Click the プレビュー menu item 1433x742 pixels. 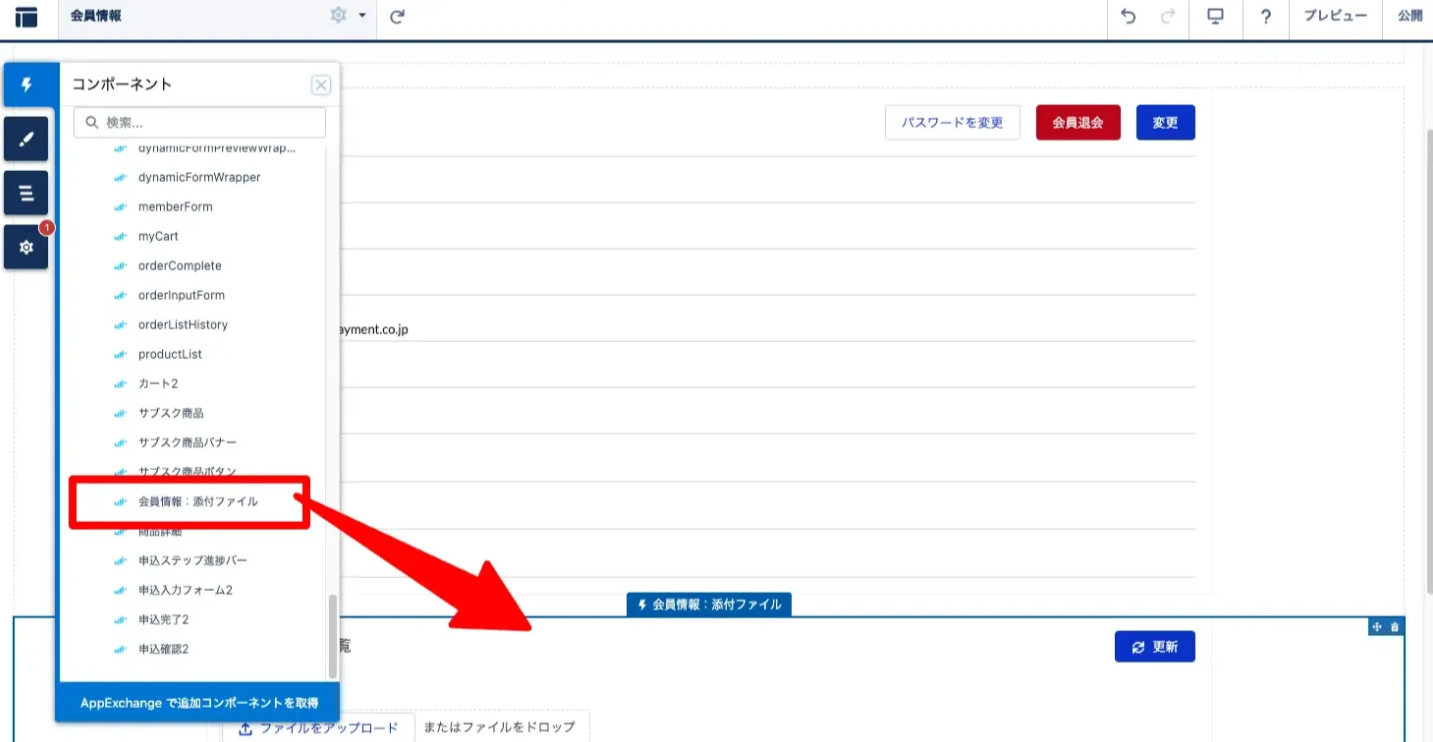(x=1335, y=17)
